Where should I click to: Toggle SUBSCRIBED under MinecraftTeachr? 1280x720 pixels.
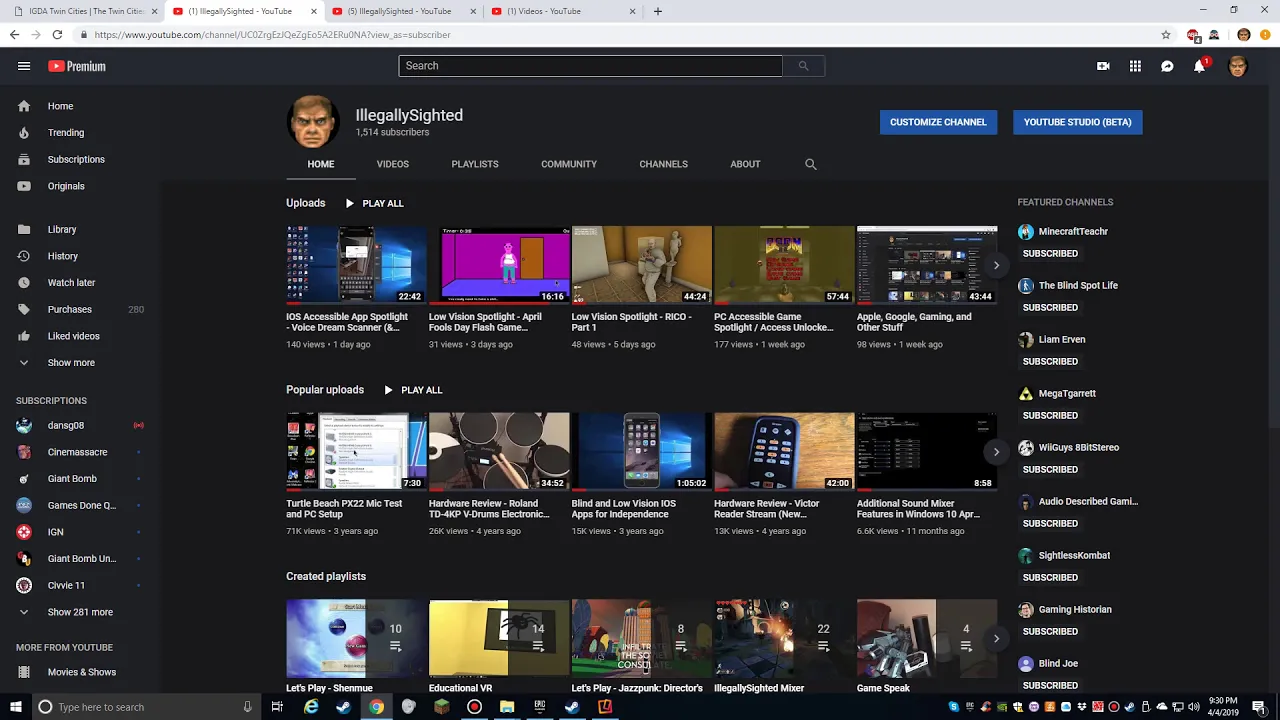coord(1050,254)
